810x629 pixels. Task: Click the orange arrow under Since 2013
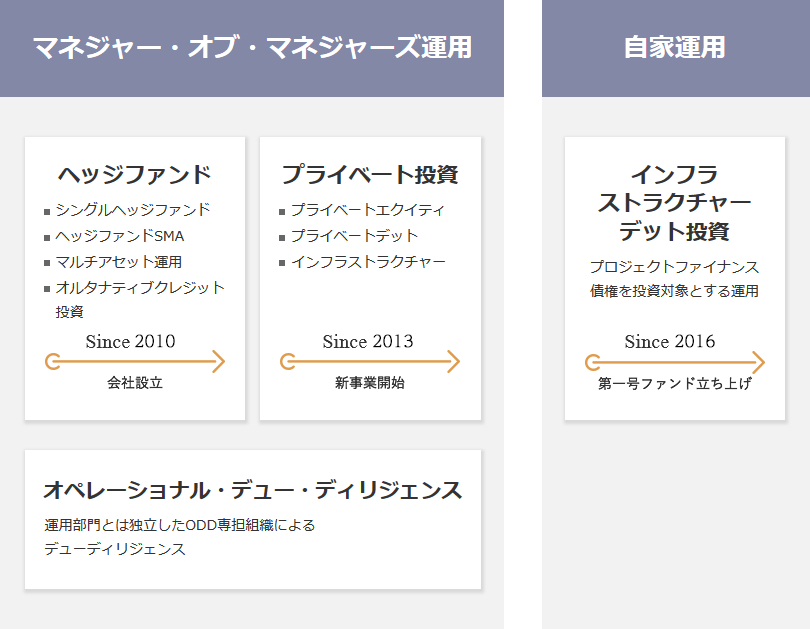click(370, 362)
